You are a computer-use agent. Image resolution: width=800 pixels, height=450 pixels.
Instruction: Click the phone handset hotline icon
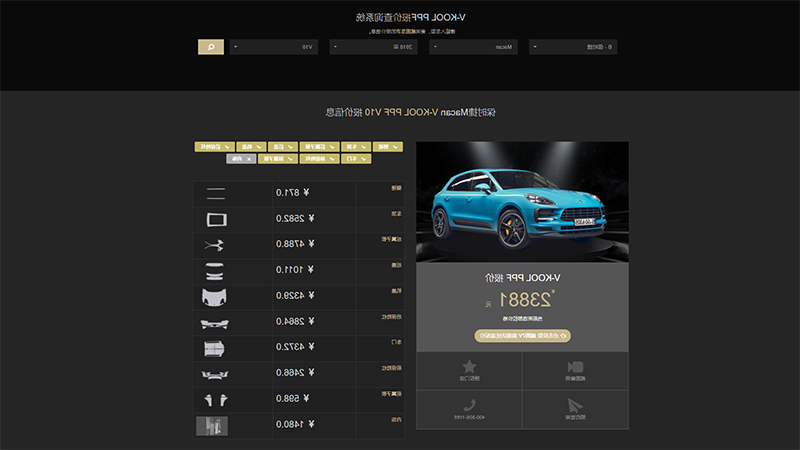(469, 406)
